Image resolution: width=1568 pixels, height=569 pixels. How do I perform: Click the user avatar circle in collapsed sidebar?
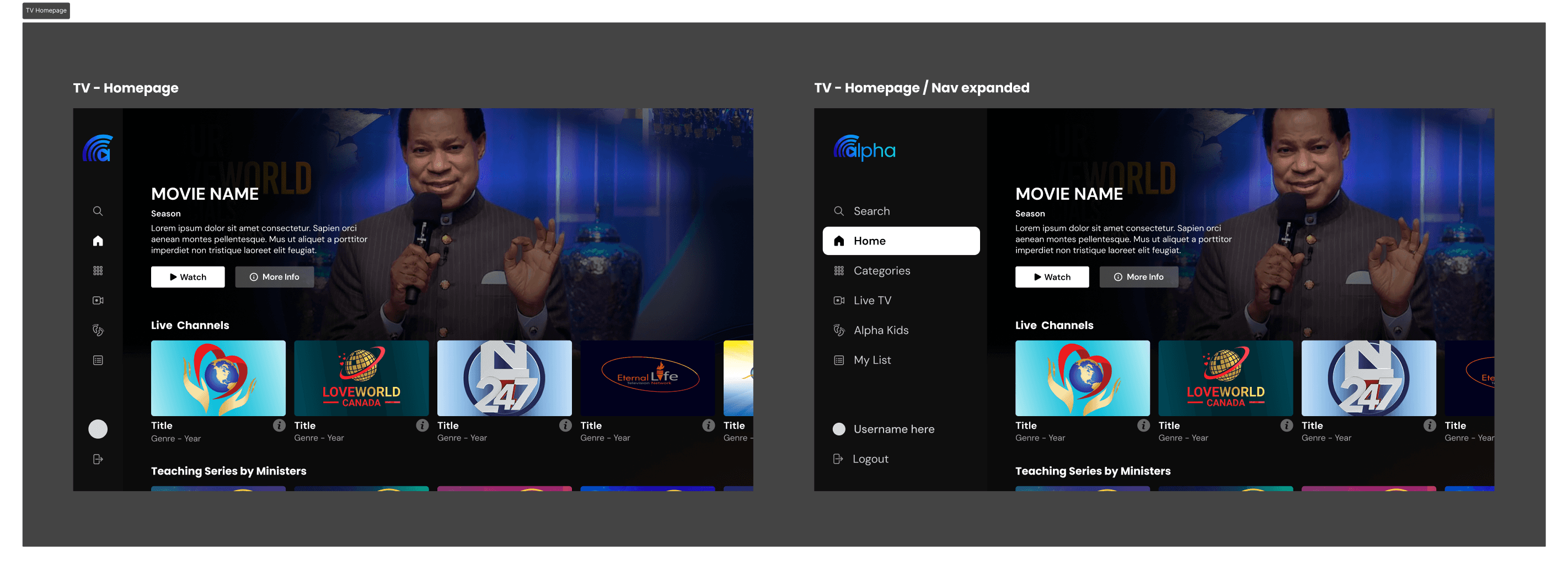98,429
